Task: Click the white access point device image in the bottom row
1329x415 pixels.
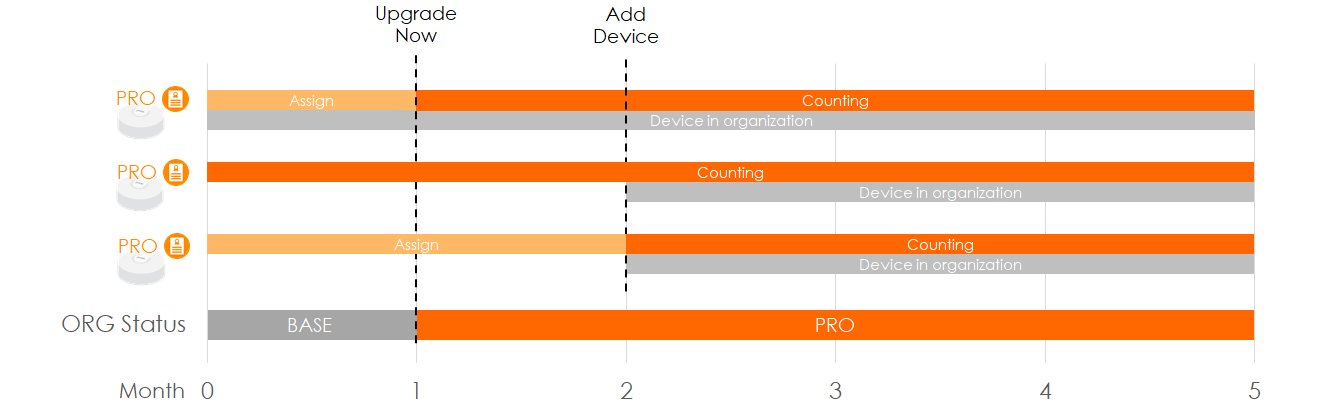Action: 140,269
